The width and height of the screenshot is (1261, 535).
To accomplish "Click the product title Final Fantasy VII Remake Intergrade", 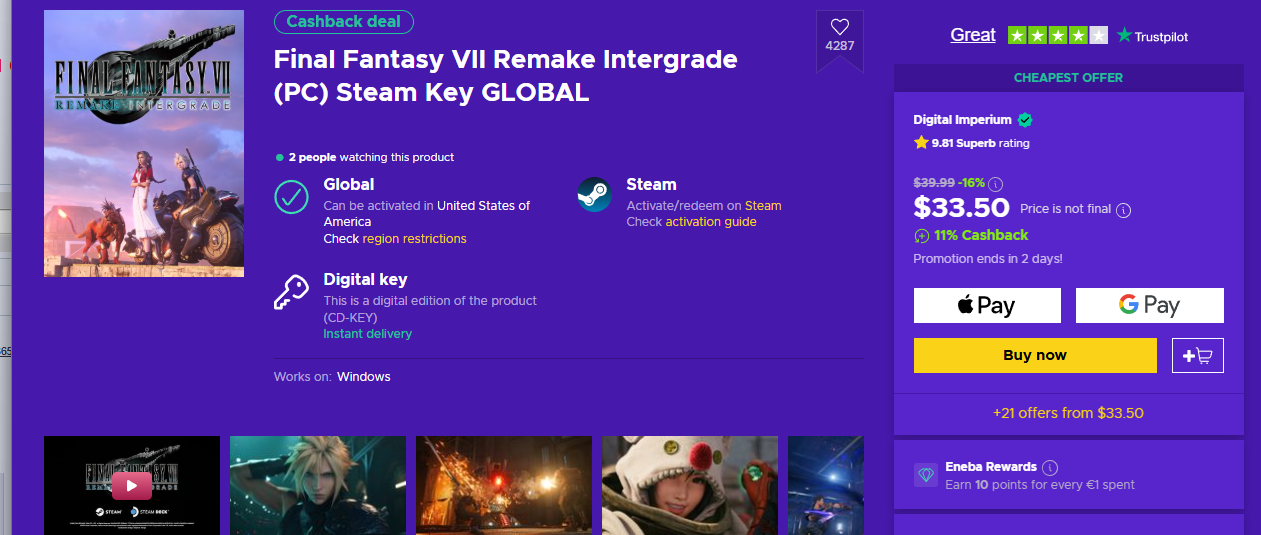I will [x=505, y=76].
